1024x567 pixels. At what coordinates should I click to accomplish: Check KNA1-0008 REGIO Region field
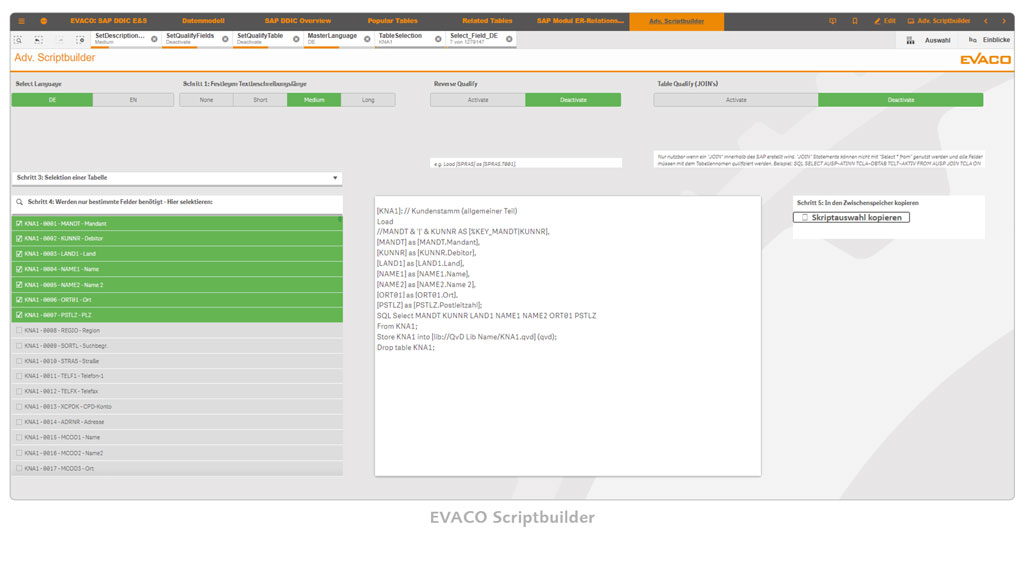(177, 331)
